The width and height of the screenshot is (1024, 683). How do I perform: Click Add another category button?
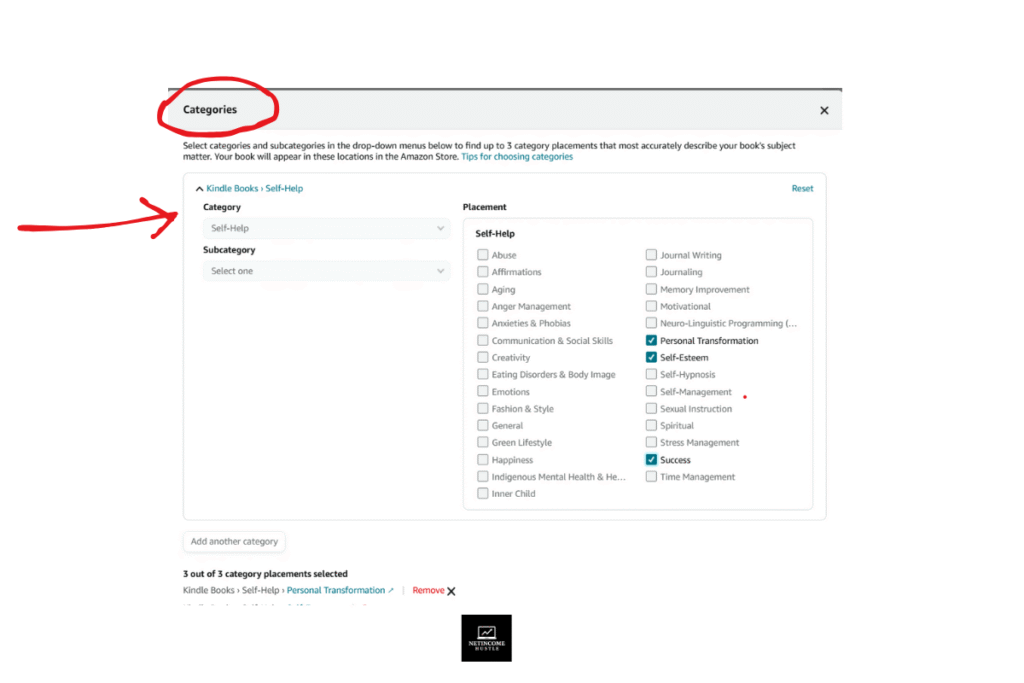pyautogui.click(x=234, y=541)
